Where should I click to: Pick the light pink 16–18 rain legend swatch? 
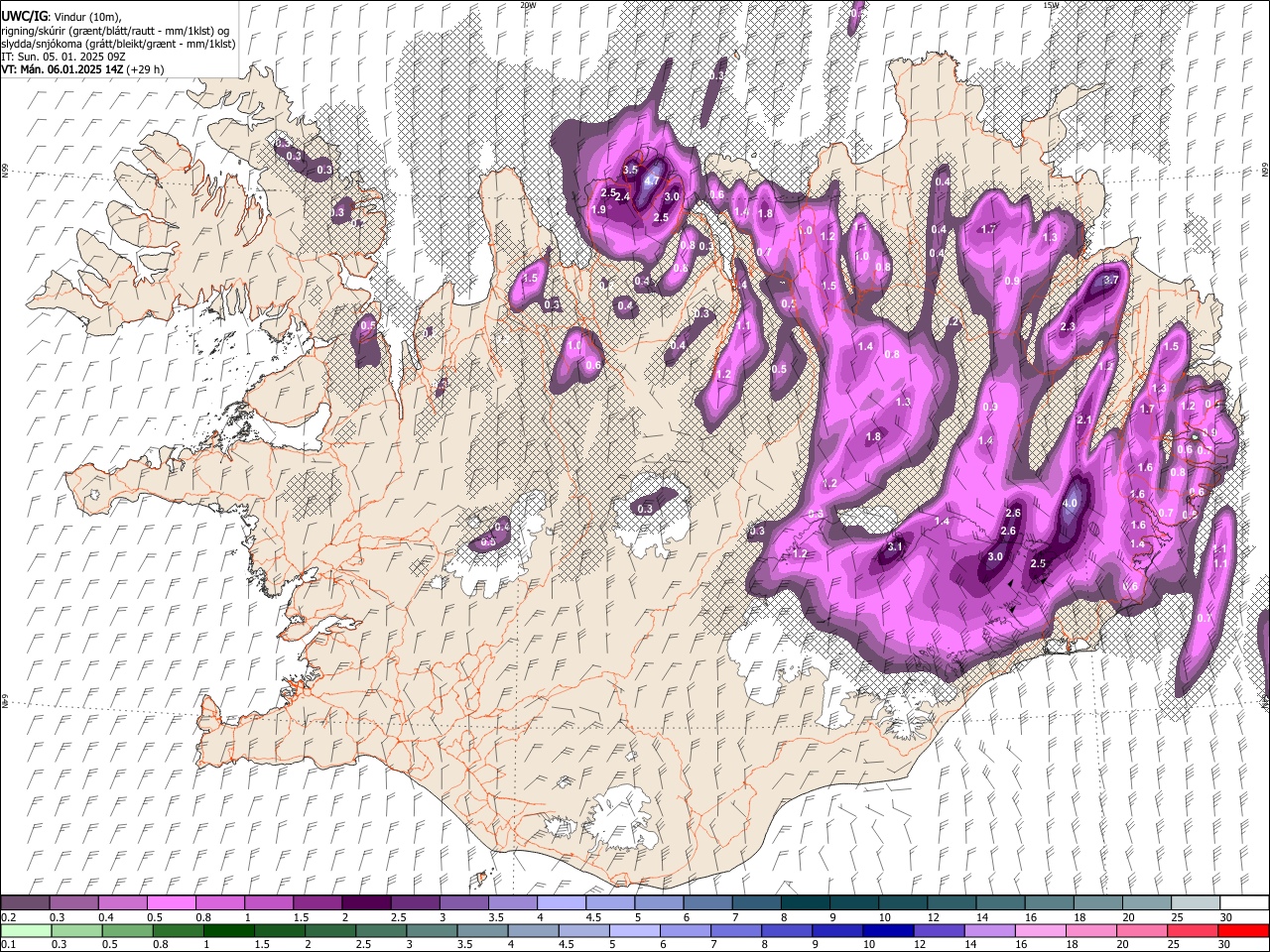tap(1040, 930)
